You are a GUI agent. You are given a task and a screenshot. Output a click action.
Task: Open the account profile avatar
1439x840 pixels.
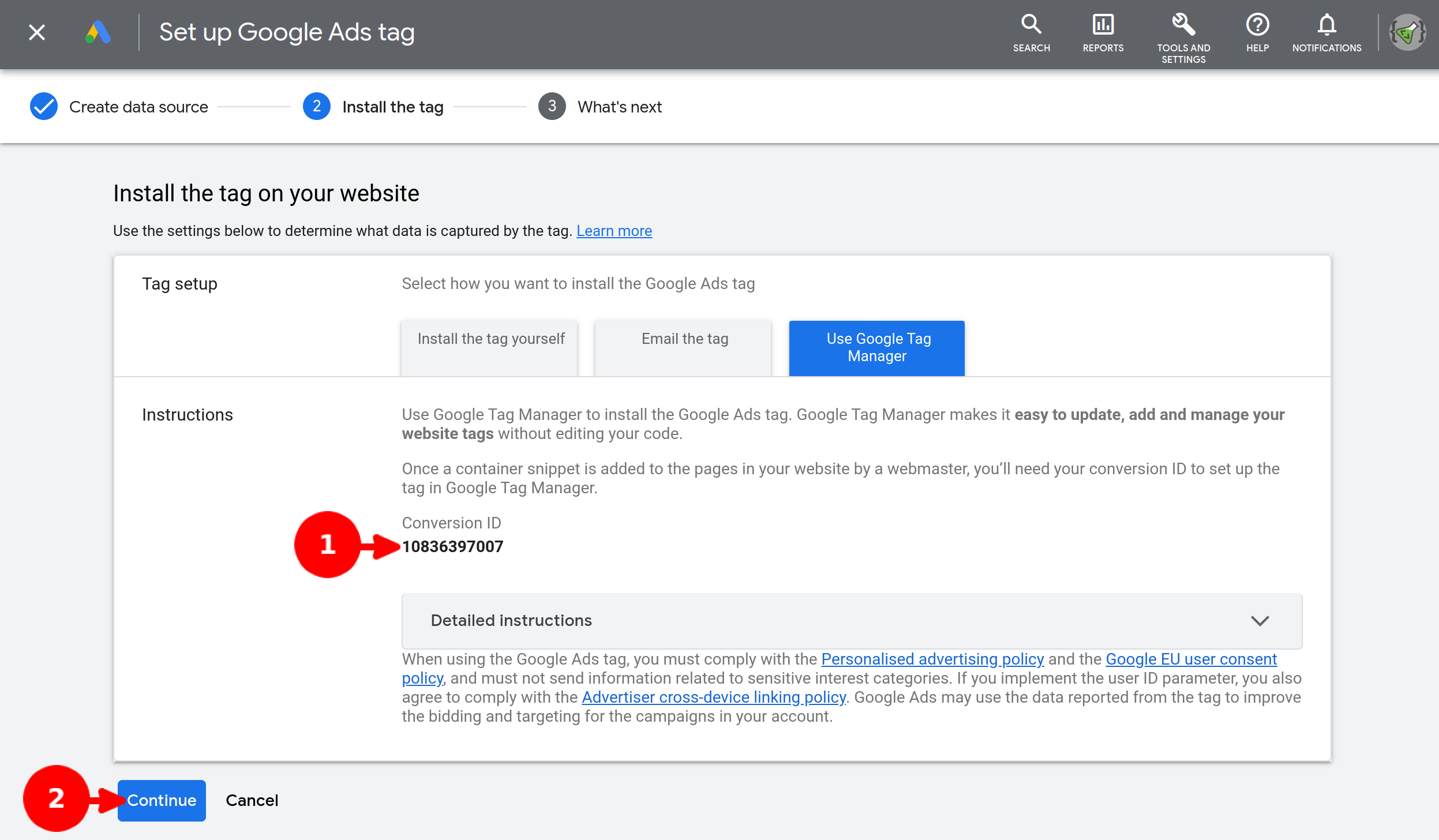tap(1407, 33)
